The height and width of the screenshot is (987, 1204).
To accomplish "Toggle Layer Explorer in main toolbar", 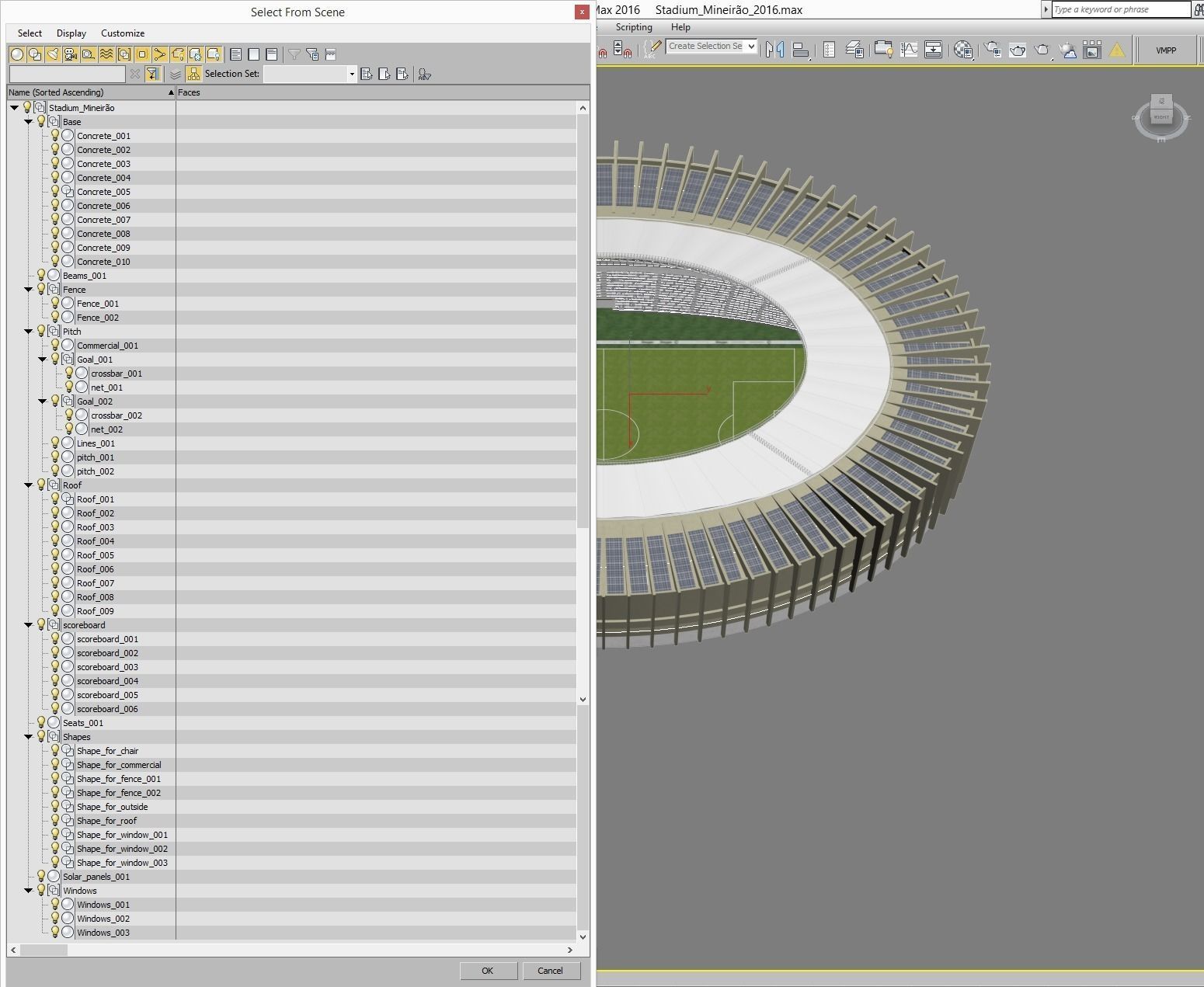I will click(x=854, y=50).
